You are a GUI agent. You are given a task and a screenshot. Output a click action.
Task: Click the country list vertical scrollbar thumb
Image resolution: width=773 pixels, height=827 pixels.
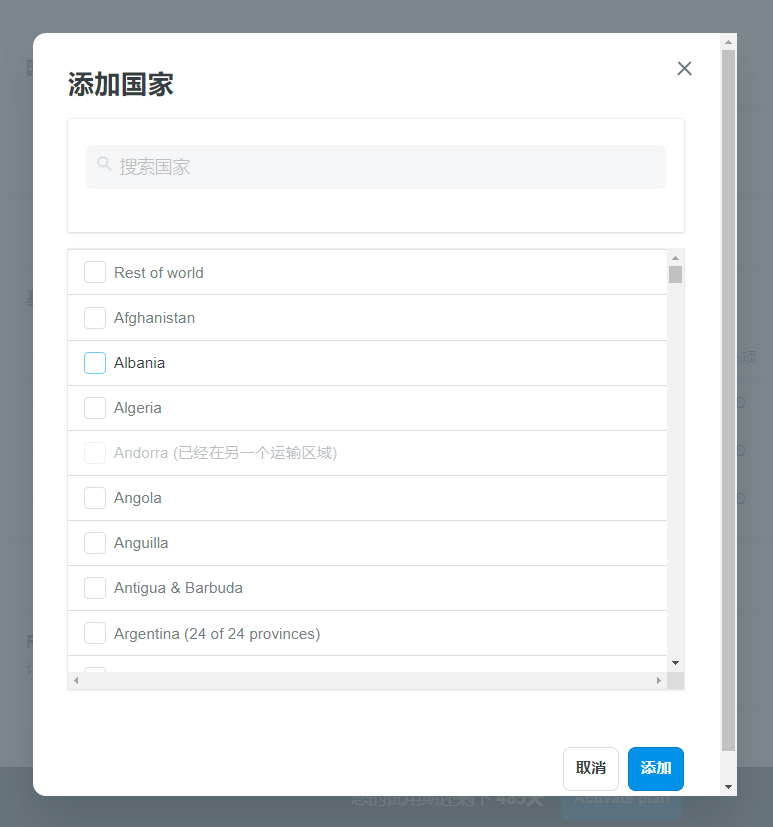click(675, 275)
